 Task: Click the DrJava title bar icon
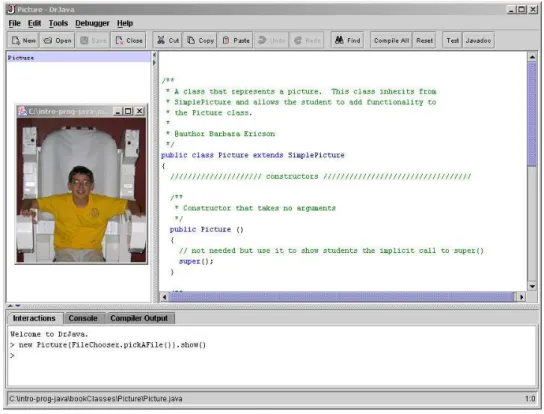click(12, 9)
